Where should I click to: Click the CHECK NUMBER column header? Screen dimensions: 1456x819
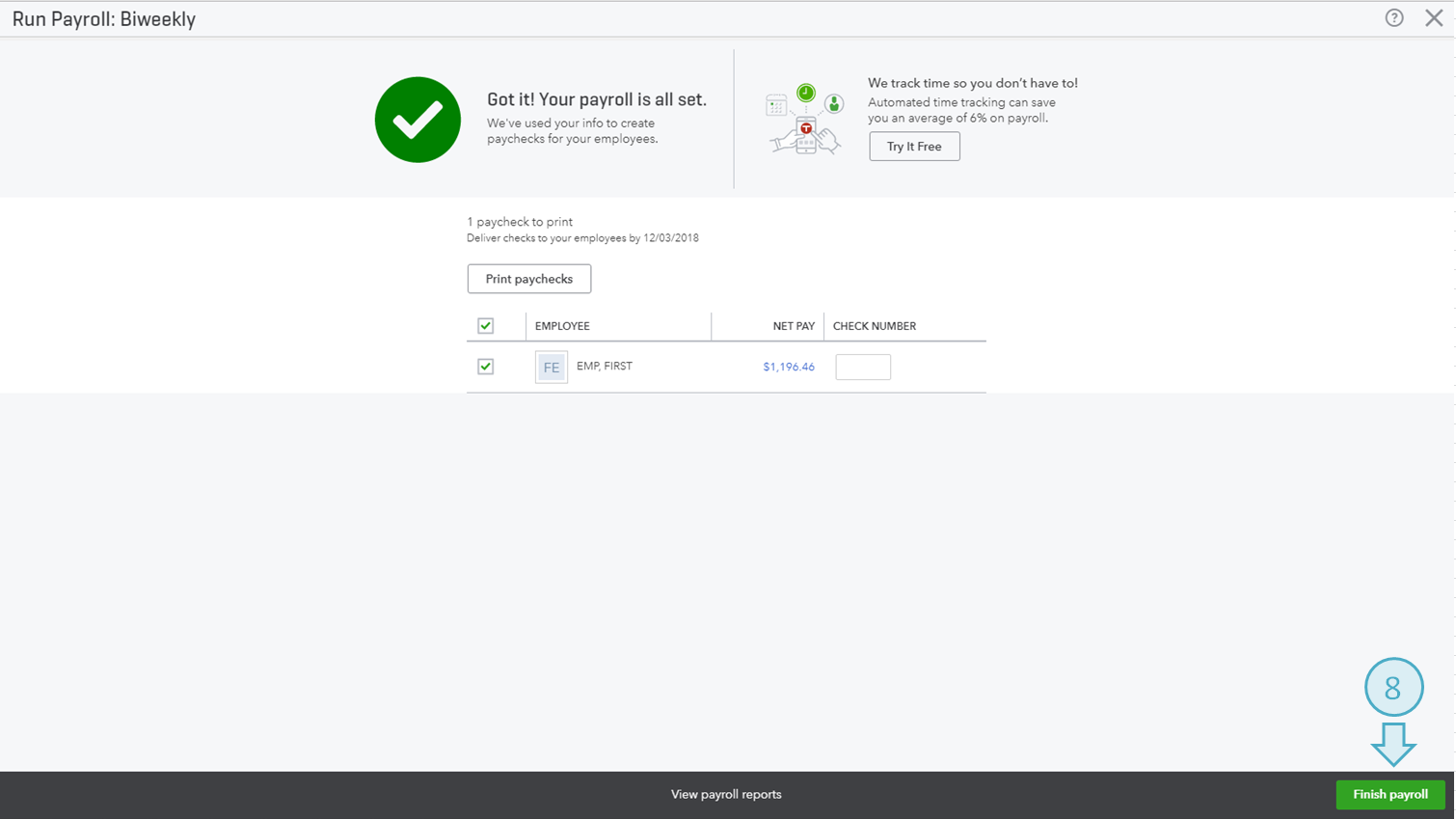[x=875, y=326]
